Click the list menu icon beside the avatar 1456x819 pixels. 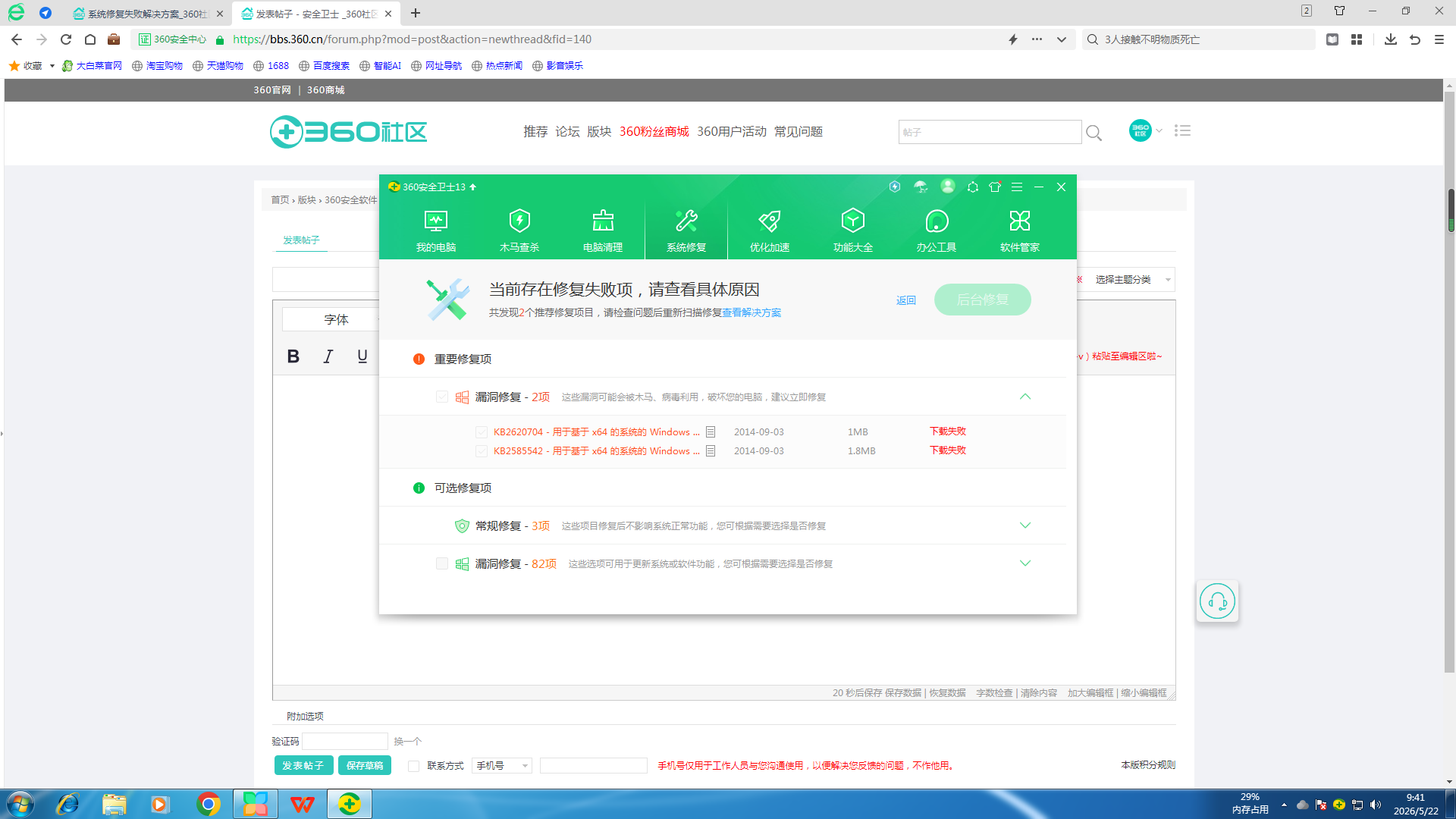pyautogui.click(x=1182, y=130)
